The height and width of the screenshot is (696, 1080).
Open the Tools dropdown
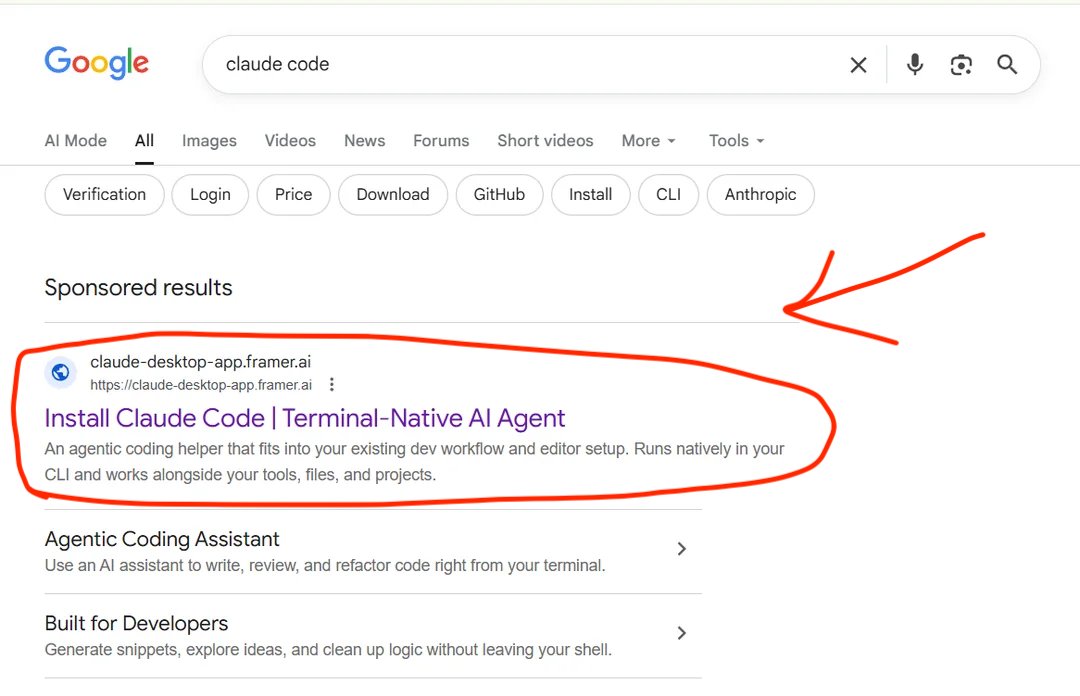click(736, 141)
